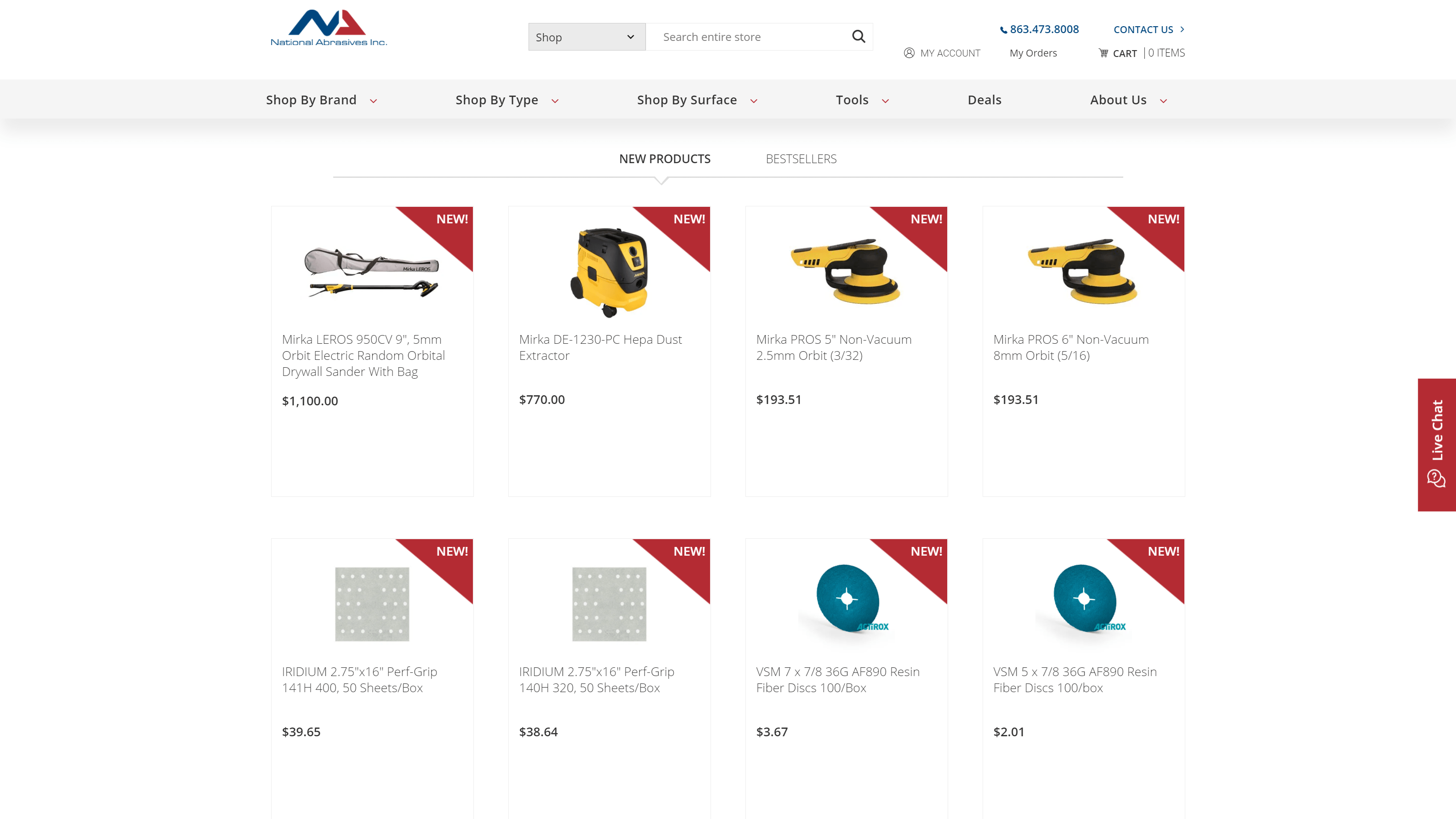The image size is (1456, 819).
Task: Click the phone icon beside 863.473.8008
Action: 1003,30
